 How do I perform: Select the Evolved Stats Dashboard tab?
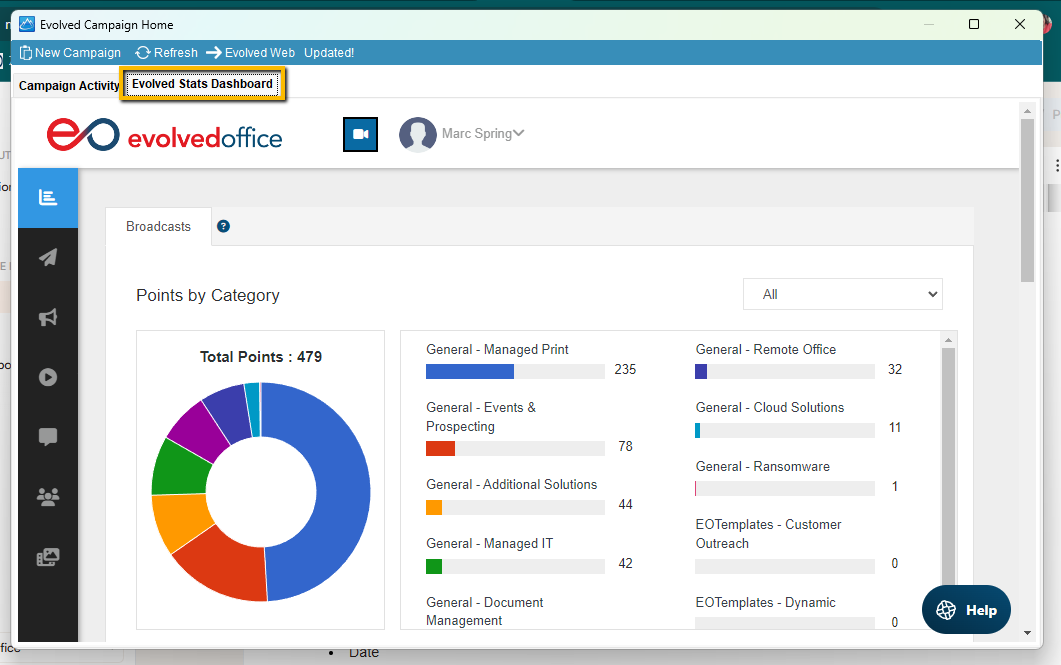pos(202,84)
